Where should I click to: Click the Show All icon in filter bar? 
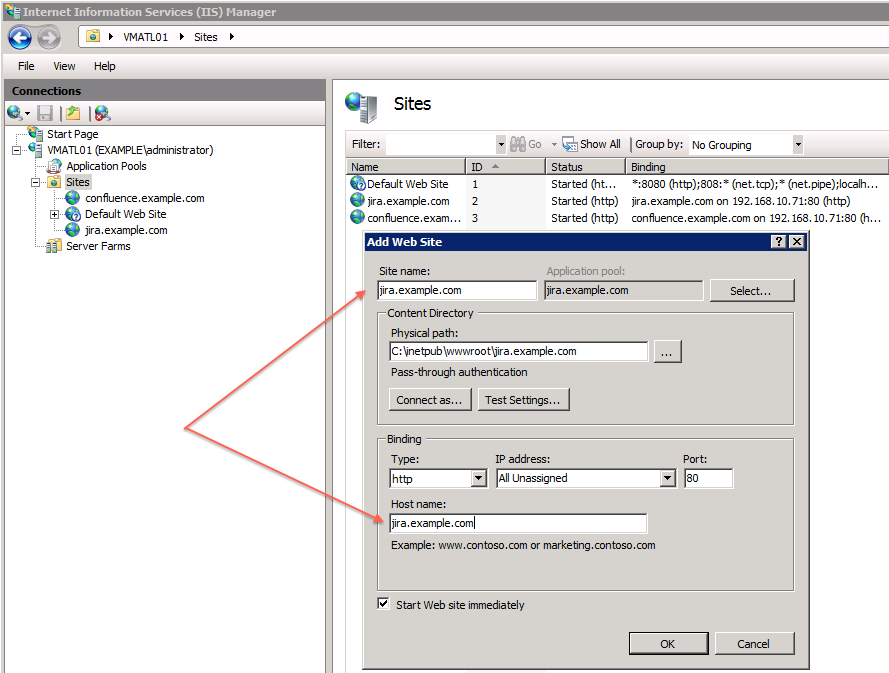click(570, 144)
